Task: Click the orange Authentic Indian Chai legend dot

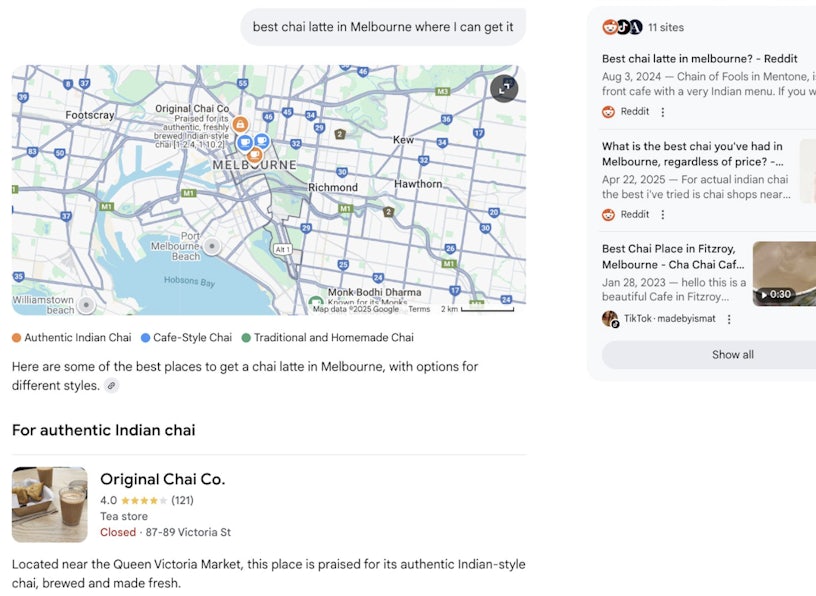Action: (x=17, y=338)
